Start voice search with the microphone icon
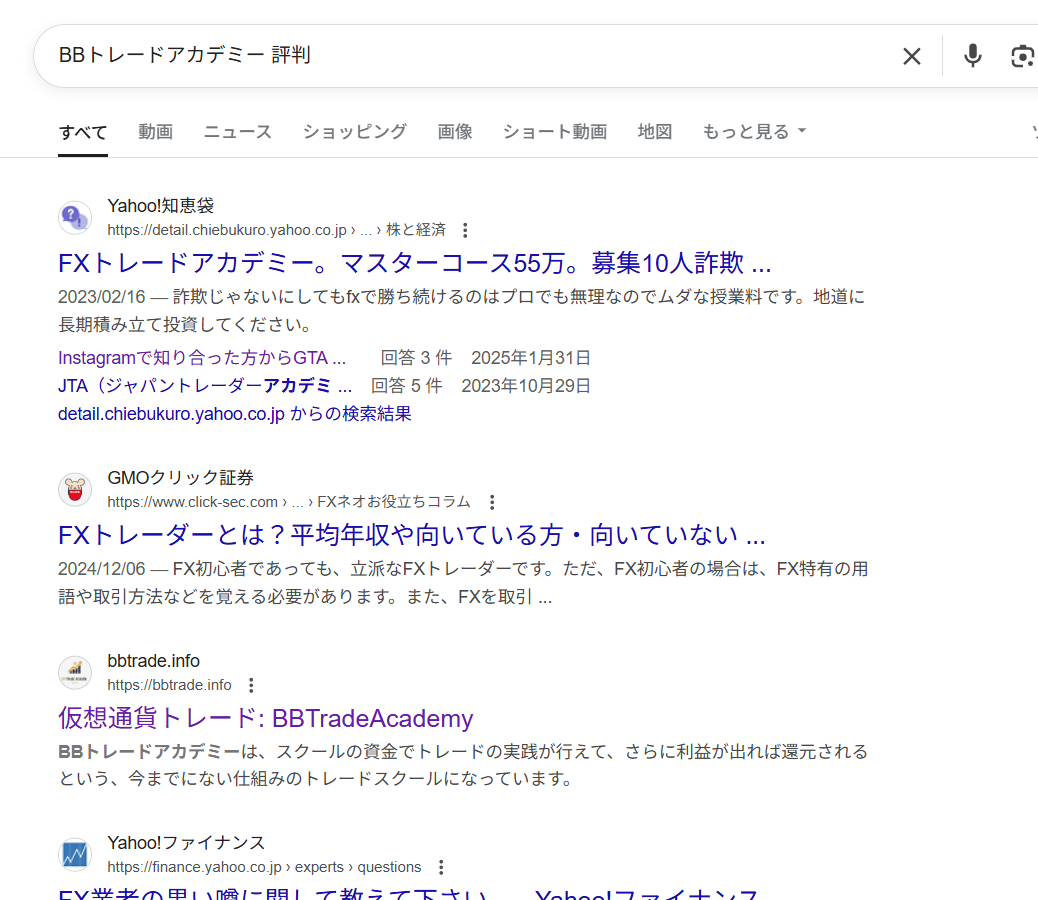1038x900 pixels. (972, 56)
